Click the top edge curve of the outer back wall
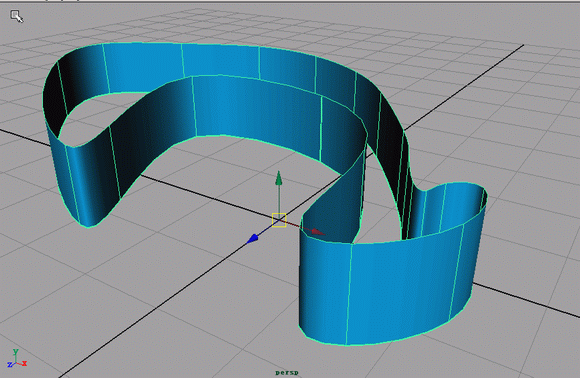This screenshot has height=378, width=580. [x=222, y=45]
